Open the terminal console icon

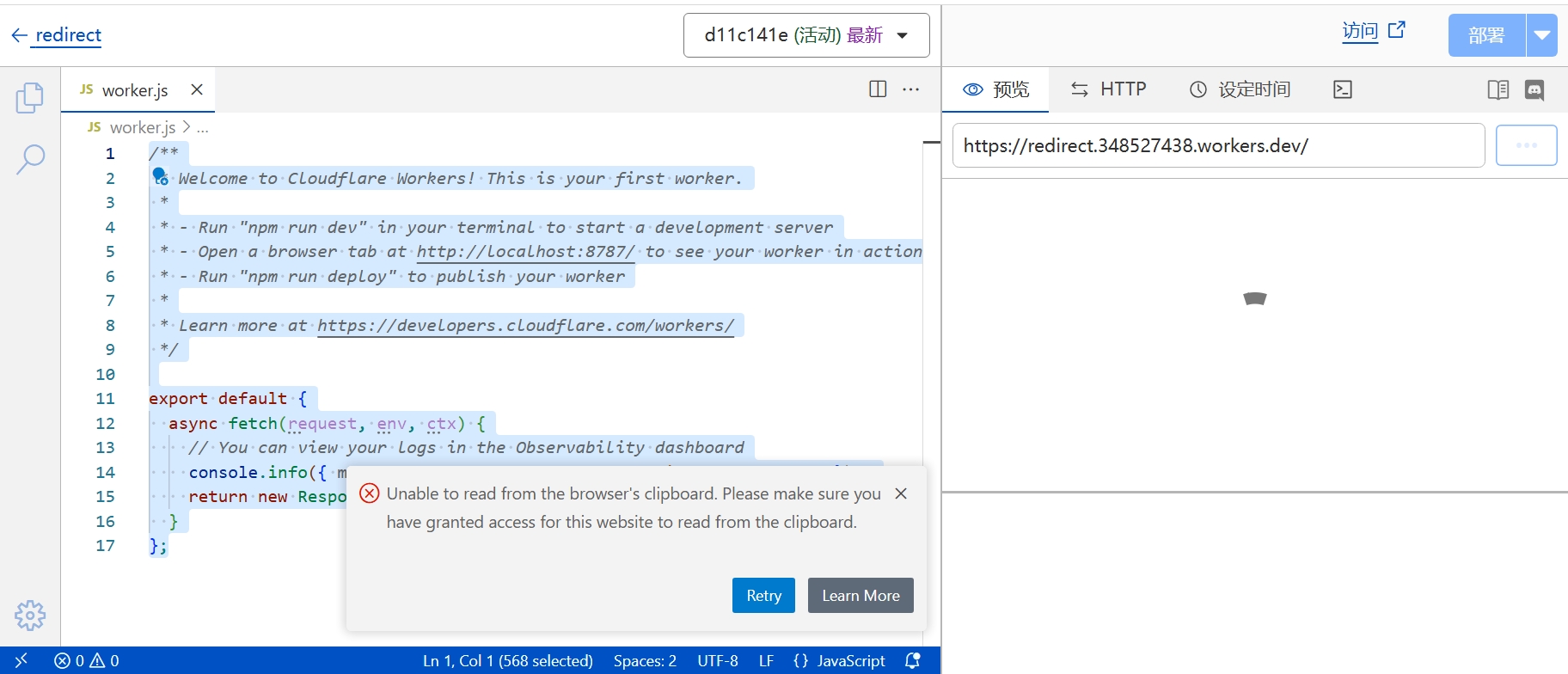pos(1343,89)
